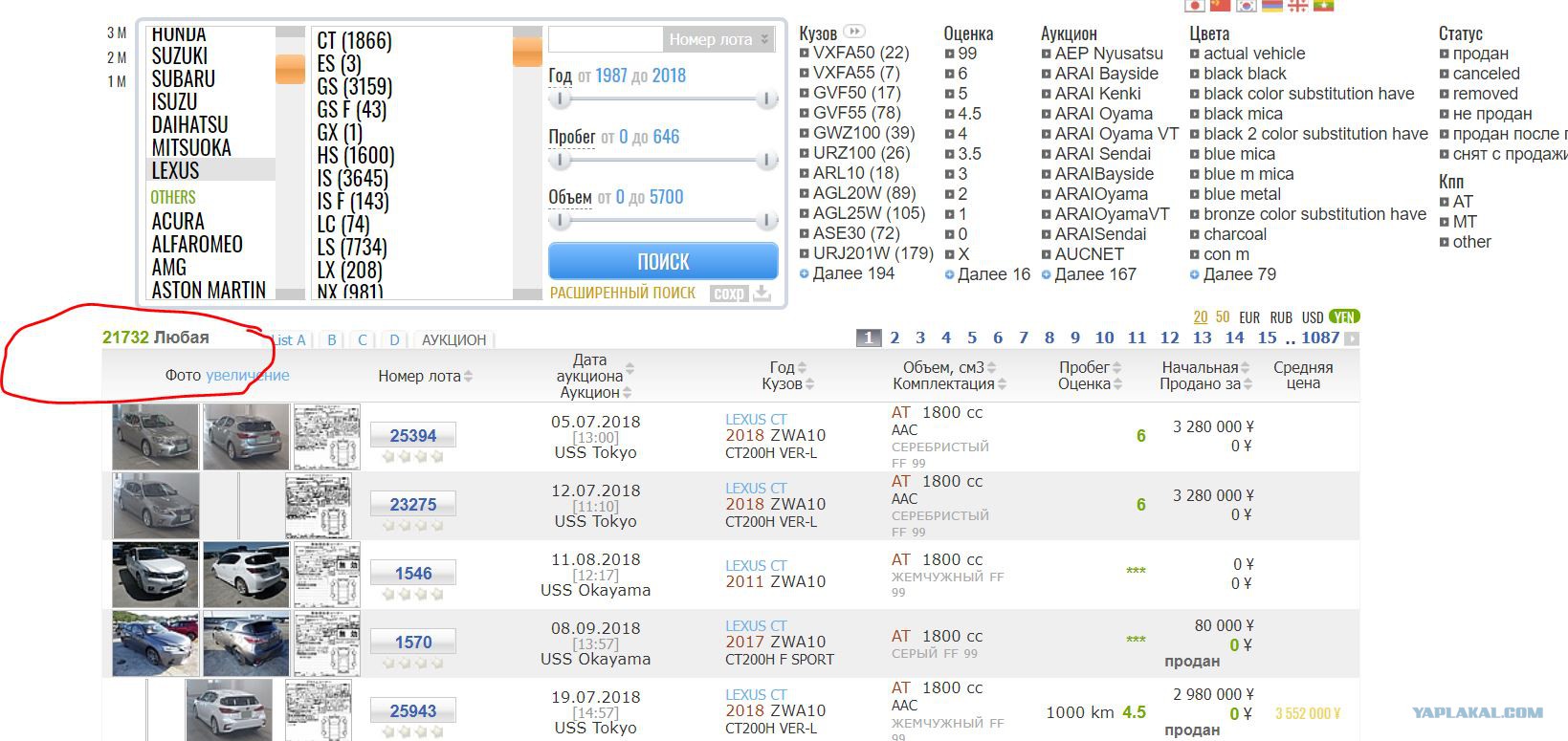Click the left handle of Объем slider
This screenshot has height=741, width=1568.
click(561, 221)
